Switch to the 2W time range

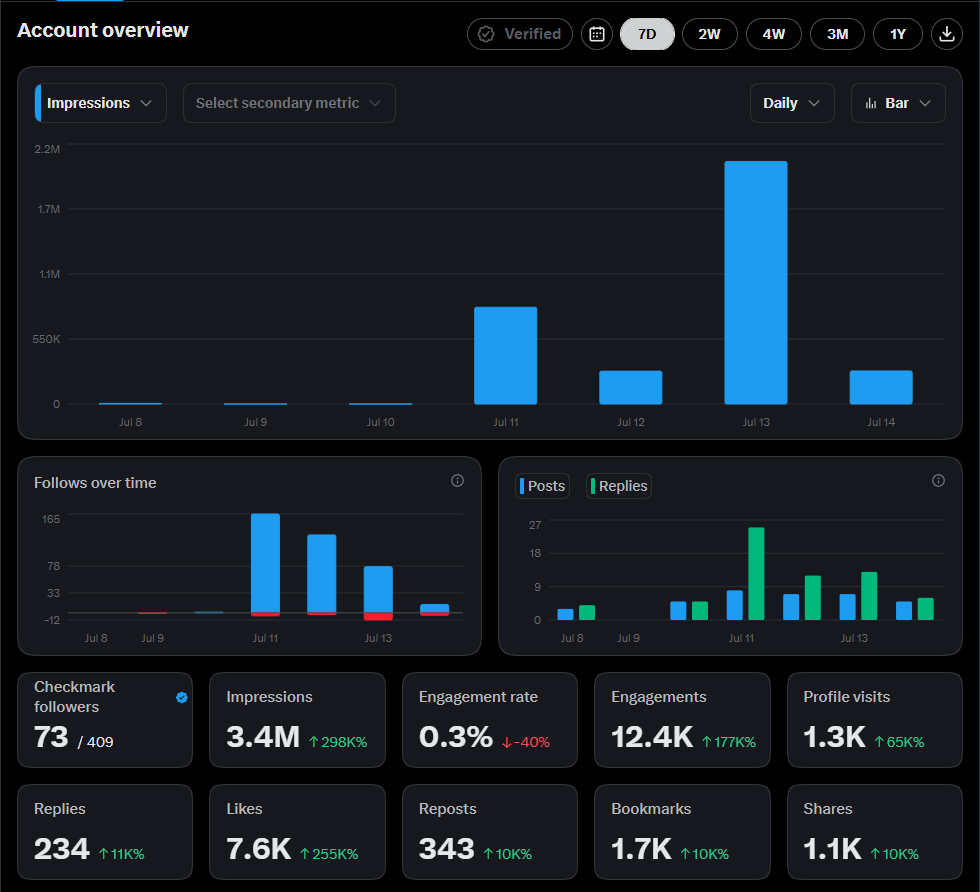pos(709,34)
